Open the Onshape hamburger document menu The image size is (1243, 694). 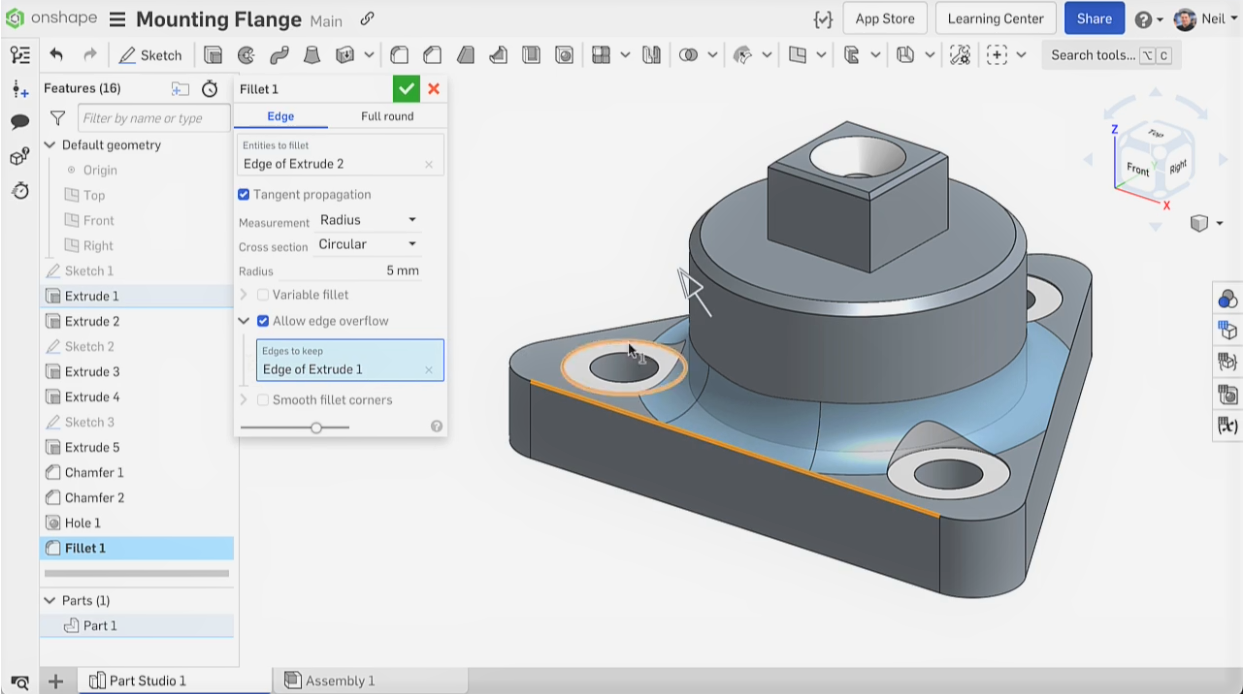[x=118, y=20]
